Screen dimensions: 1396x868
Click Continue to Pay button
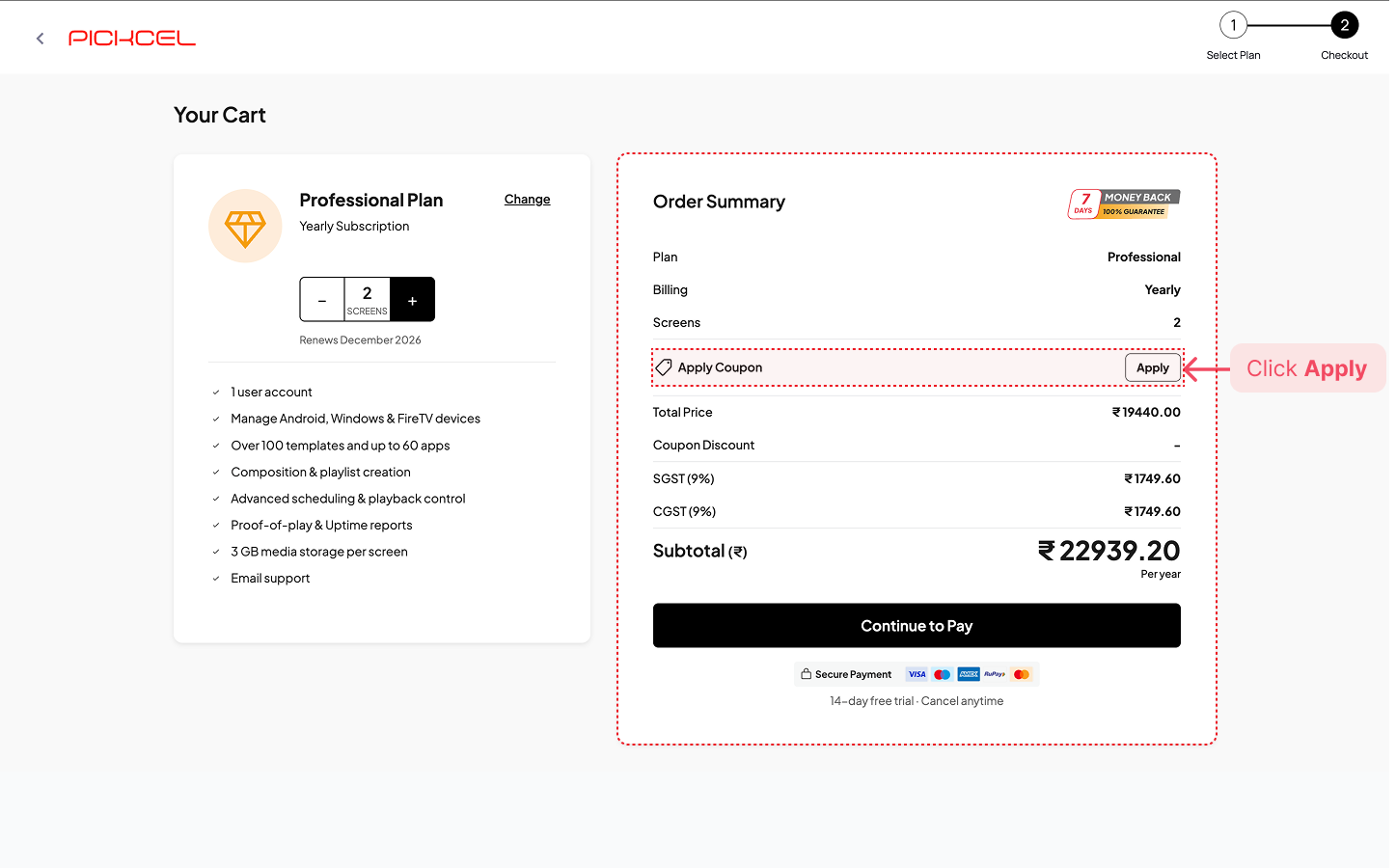click(917, 626)
